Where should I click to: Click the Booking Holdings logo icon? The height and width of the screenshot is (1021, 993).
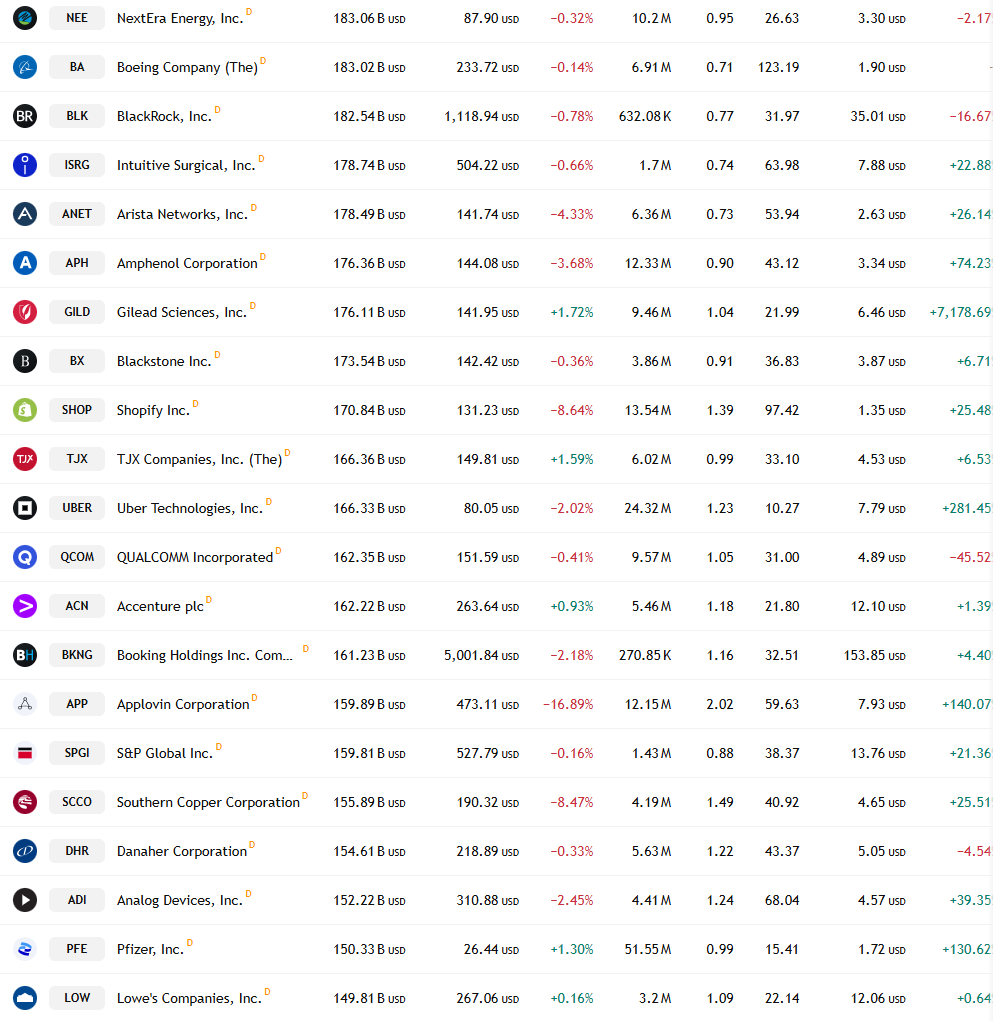[25, 655]
